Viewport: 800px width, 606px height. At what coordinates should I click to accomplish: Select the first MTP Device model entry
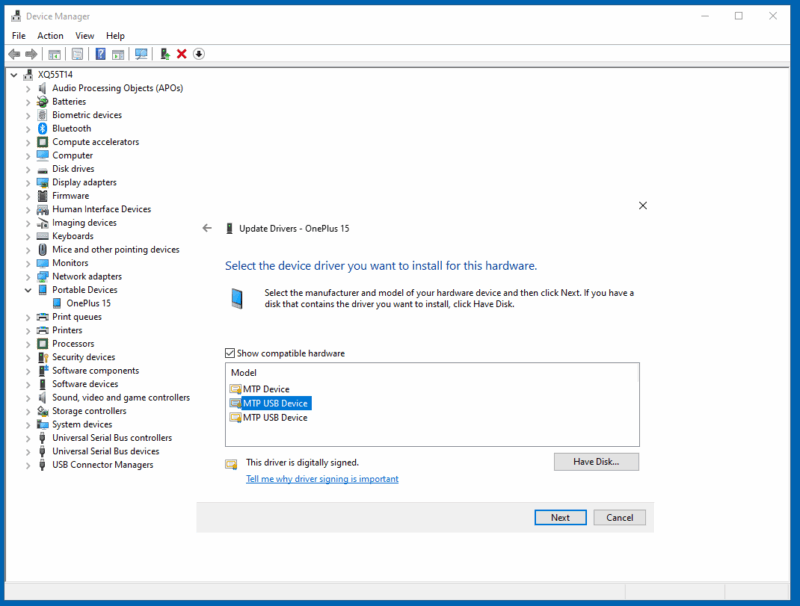point(266,389)
